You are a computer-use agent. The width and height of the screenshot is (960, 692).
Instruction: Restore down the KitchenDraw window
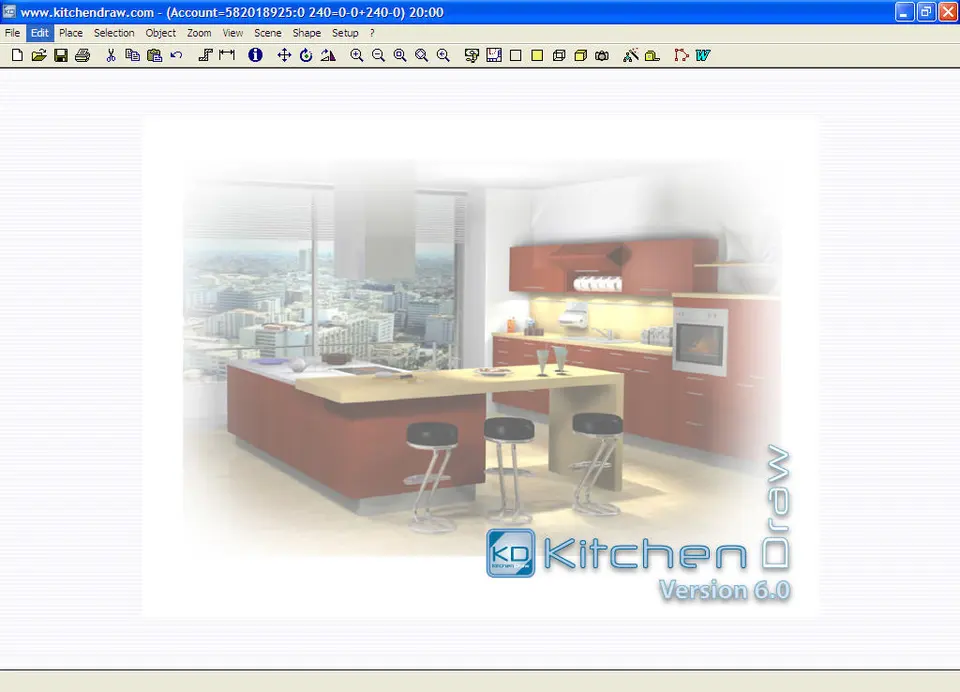pos(926,12)
